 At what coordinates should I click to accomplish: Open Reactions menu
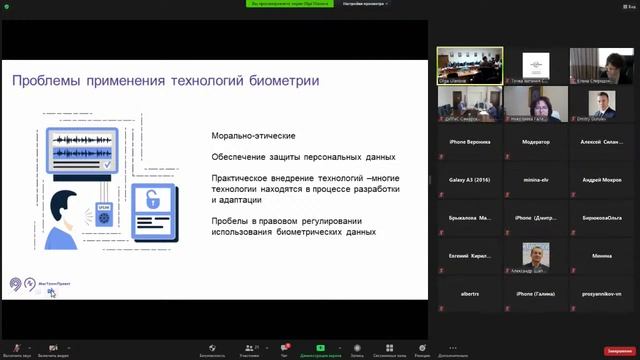422,350
